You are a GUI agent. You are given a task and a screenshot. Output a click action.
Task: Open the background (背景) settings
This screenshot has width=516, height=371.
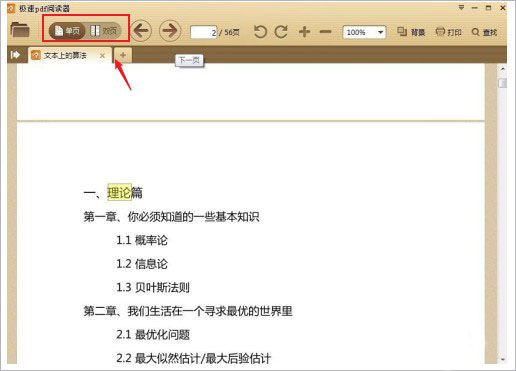pyautogui.click(x=411, y=32)
